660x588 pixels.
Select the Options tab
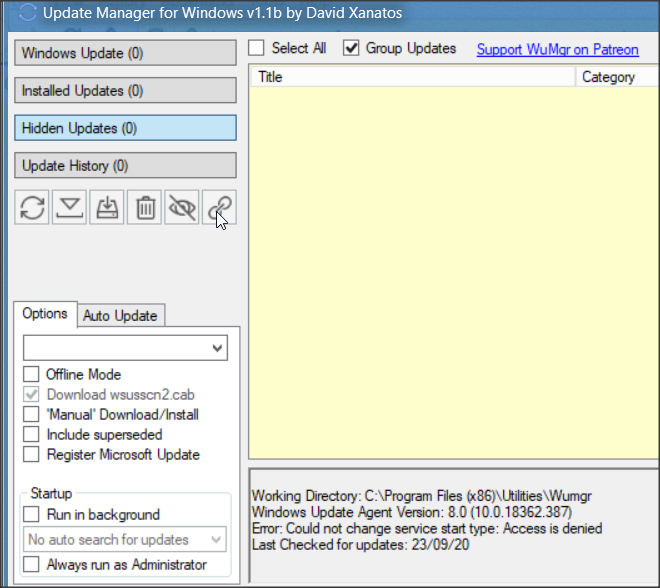45,314
